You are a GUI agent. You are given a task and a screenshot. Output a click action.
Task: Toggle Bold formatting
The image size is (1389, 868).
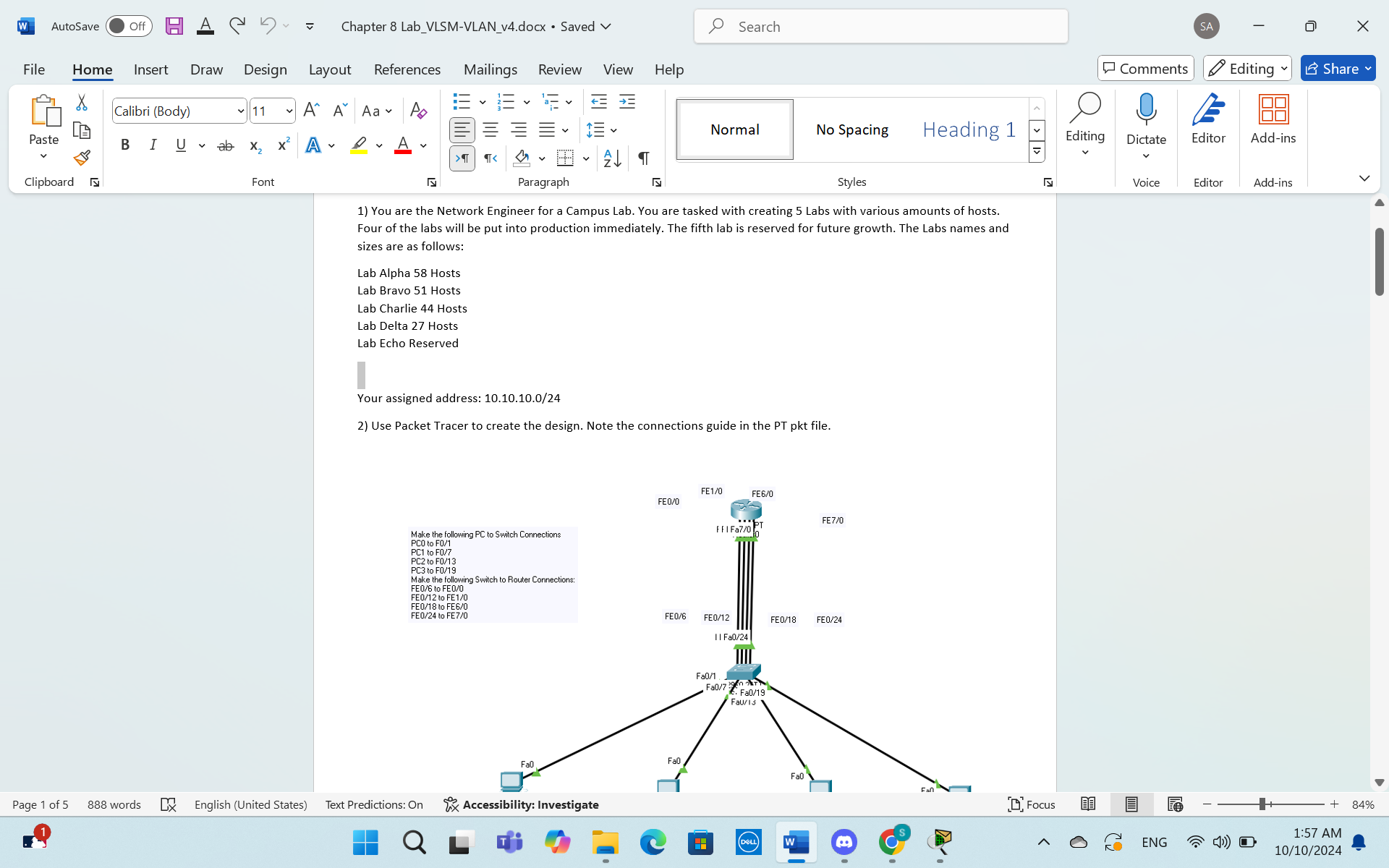click(x=125, y=145)
